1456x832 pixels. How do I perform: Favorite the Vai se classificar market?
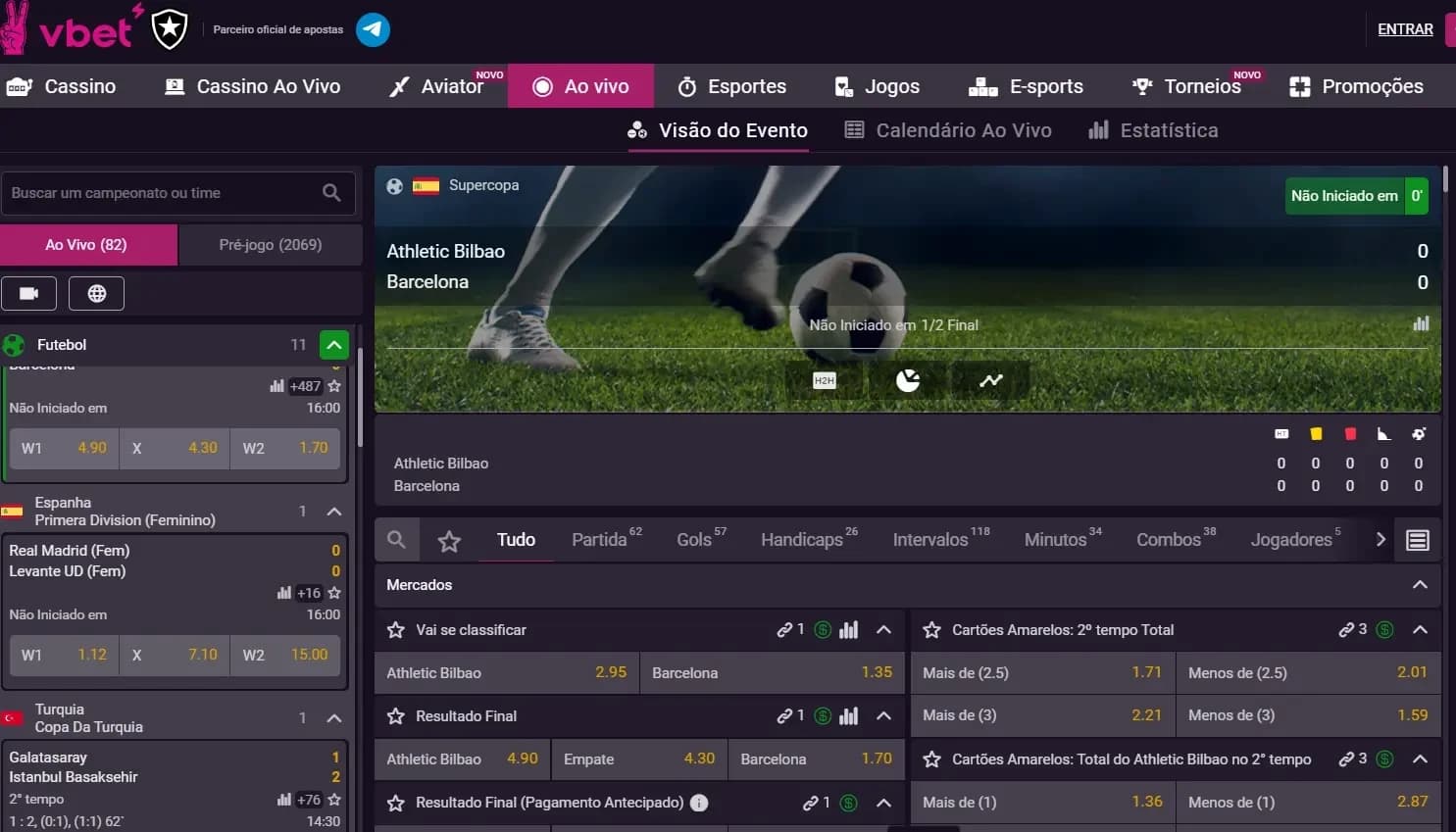pos(396,630)
